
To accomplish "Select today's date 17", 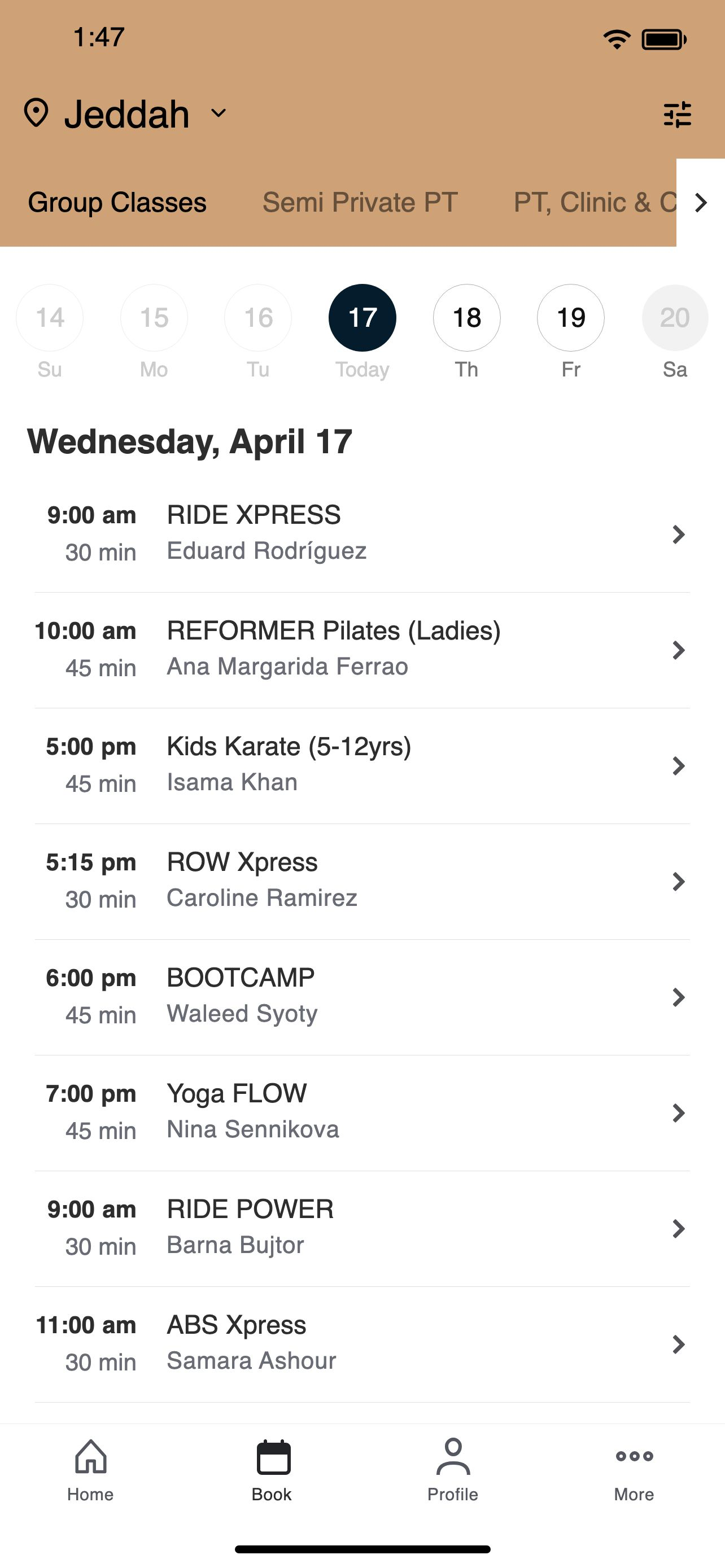I will (x=362, y=318).
